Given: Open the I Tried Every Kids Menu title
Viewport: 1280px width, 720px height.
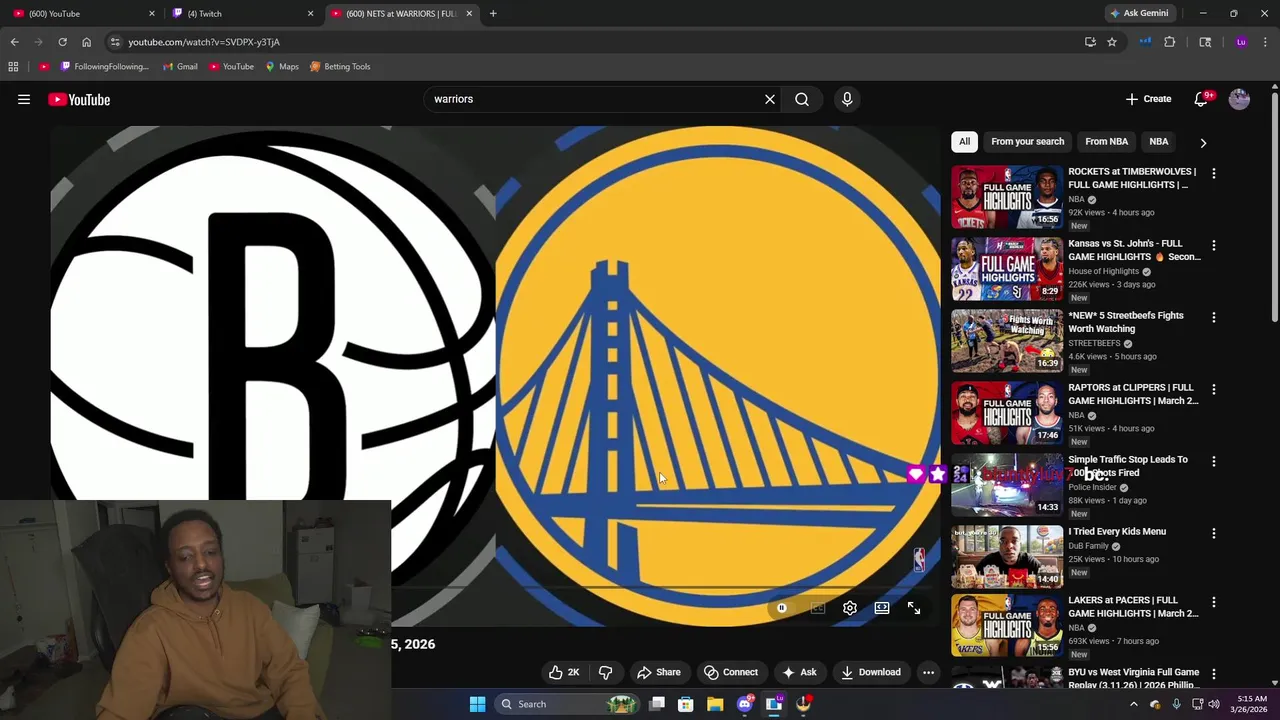Looking at the screenshot, I should tap(1117, 532).
